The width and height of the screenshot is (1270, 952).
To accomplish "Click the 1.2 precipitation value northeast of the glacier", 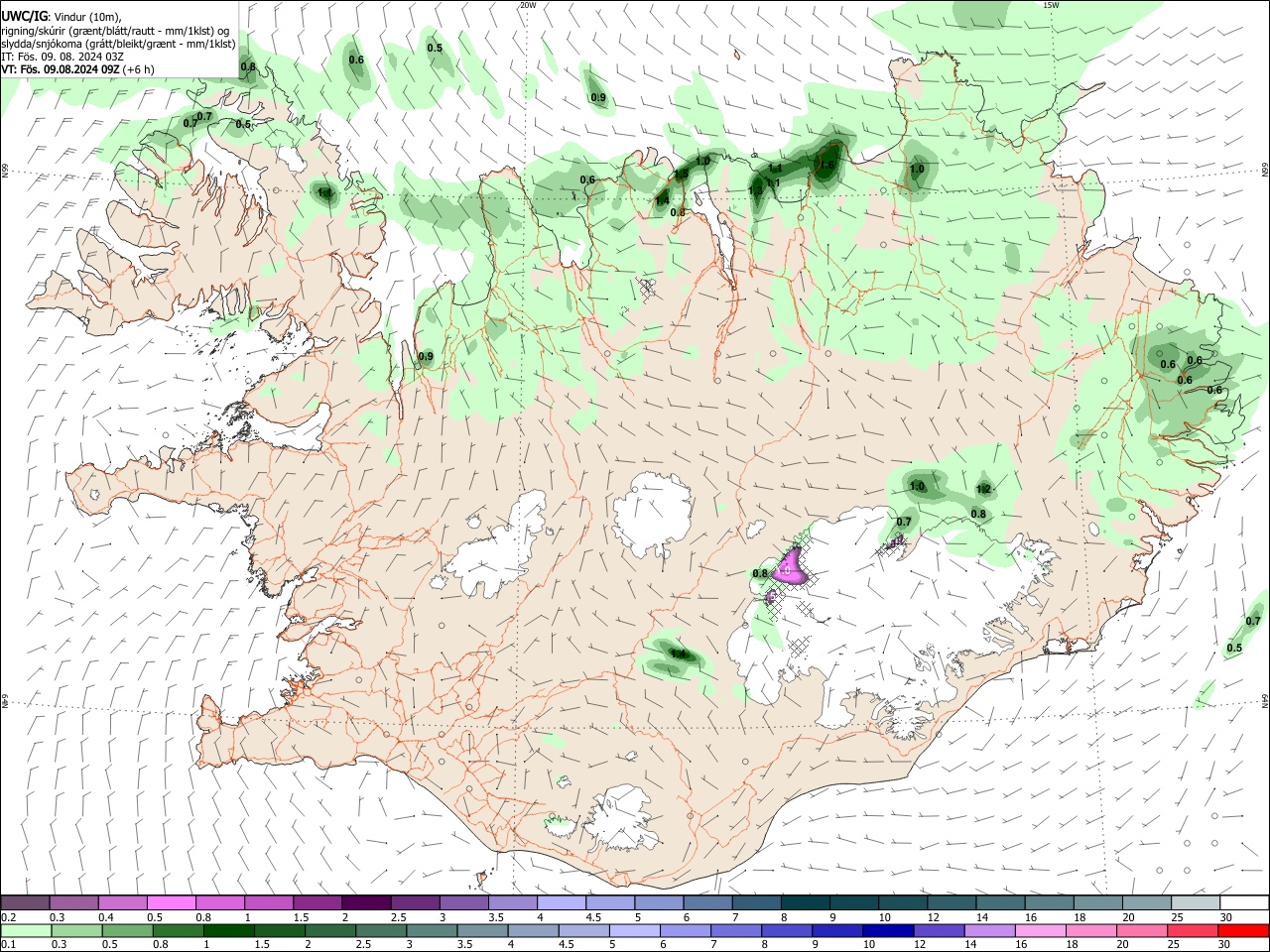I will click(983, 489).
